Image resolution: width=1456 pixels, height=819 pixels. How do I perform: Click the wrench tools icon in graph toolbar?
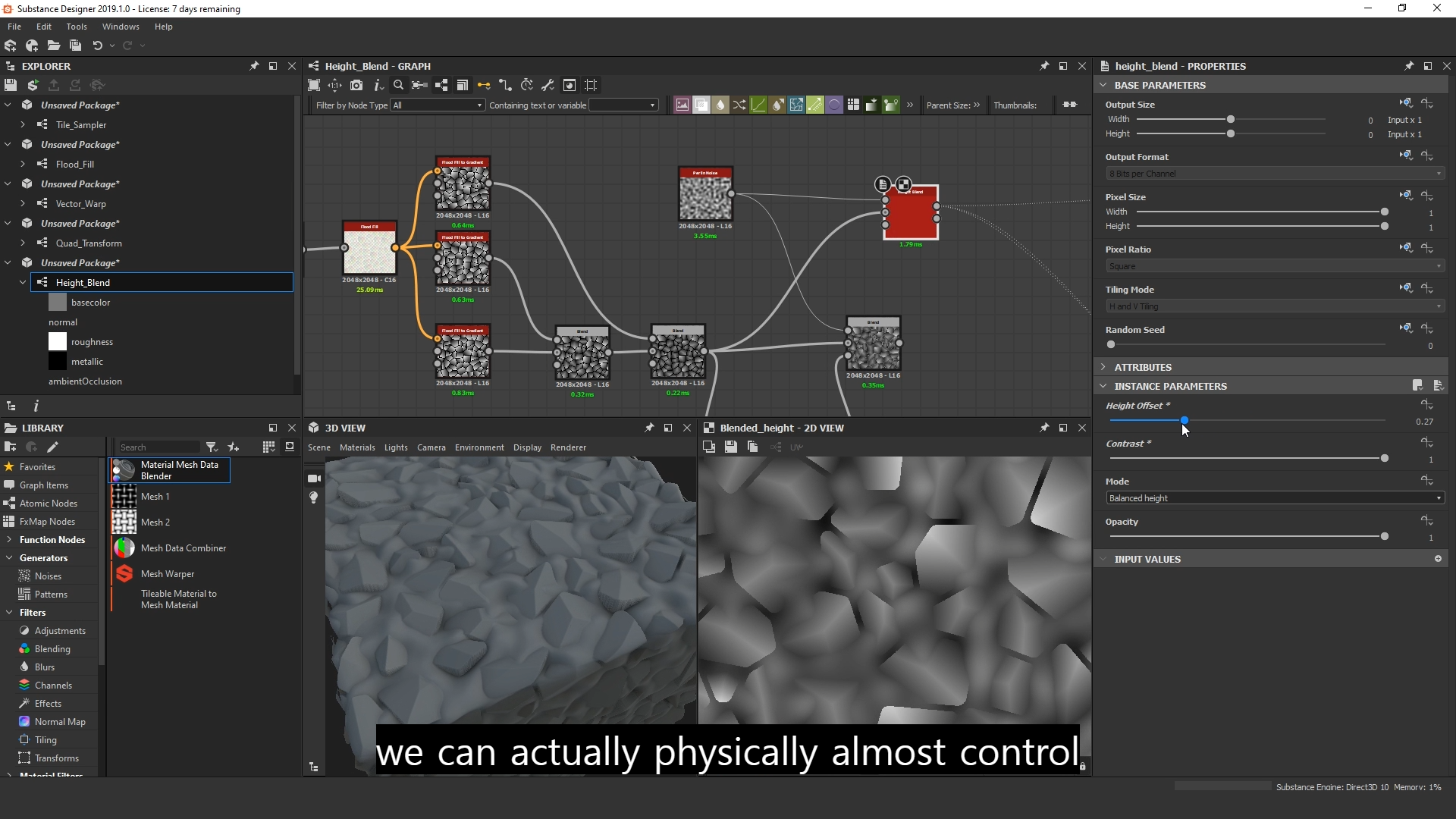[x=548, y=85]
